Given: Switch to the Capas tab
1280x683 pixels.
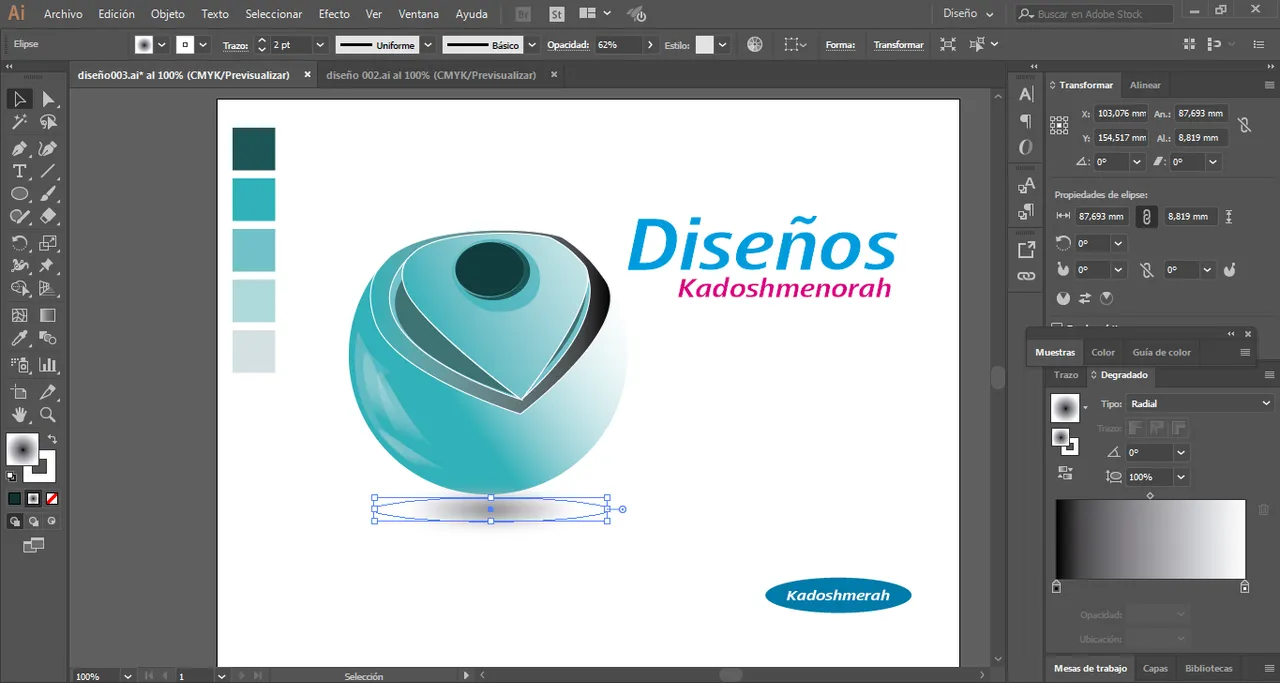Looking at the screenshot, I should point(1155,668).
